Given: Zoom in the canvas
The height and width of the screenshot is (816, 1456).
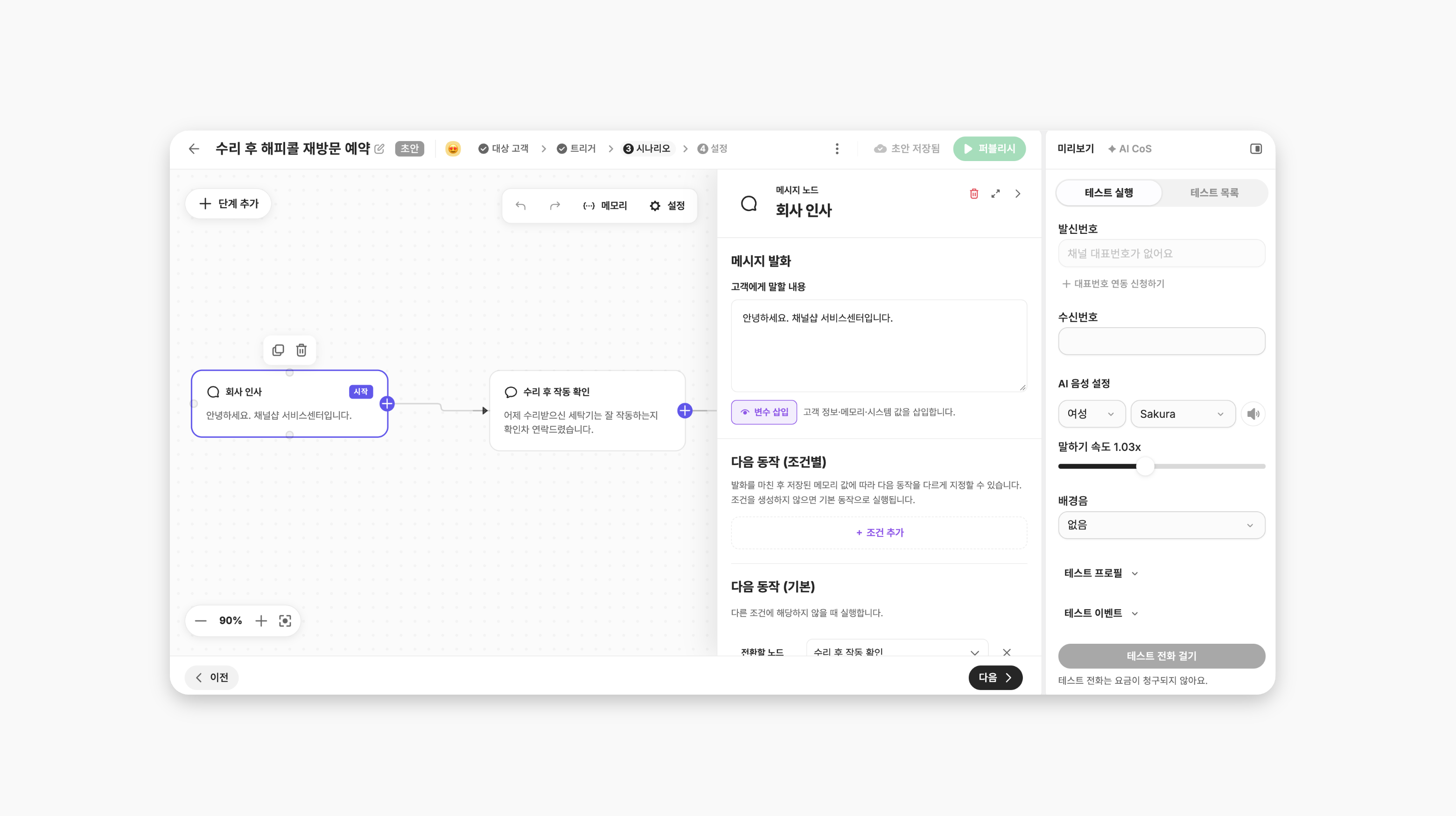Looking at the screenshot, I should 261,621.
